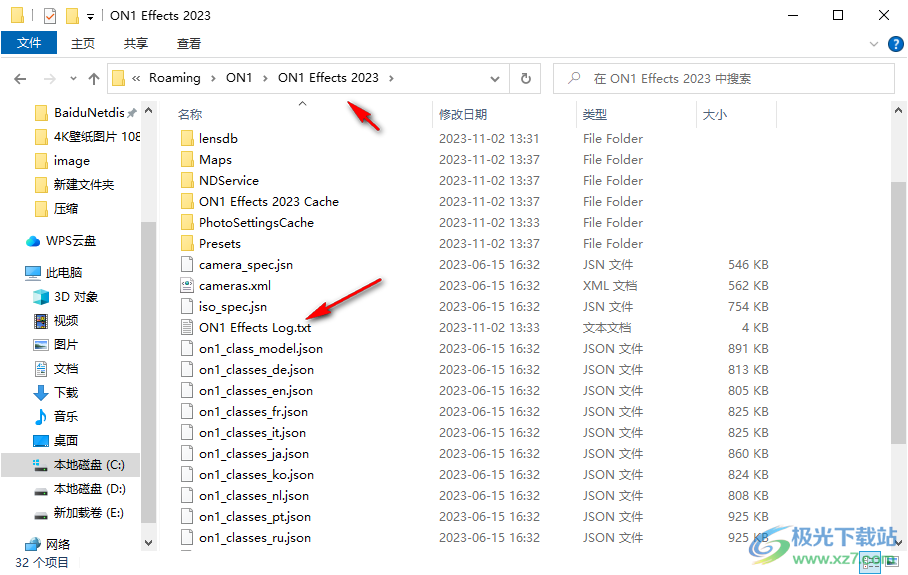The height and width of the screenshot is (575, 908).
Task: Sort by the 名称 column header
Action: 190,115
